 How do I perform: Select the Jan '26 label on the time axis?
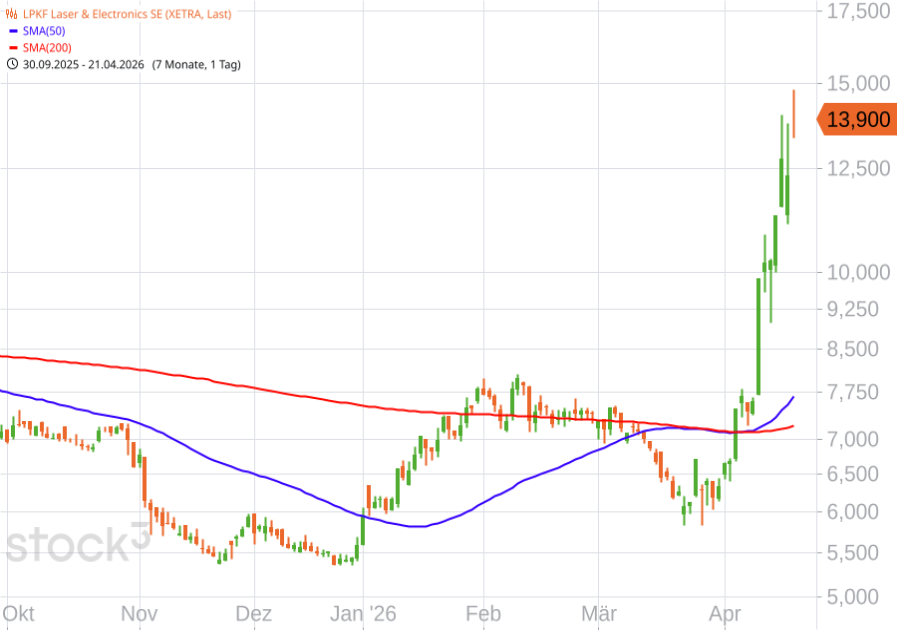coord(363,613)
